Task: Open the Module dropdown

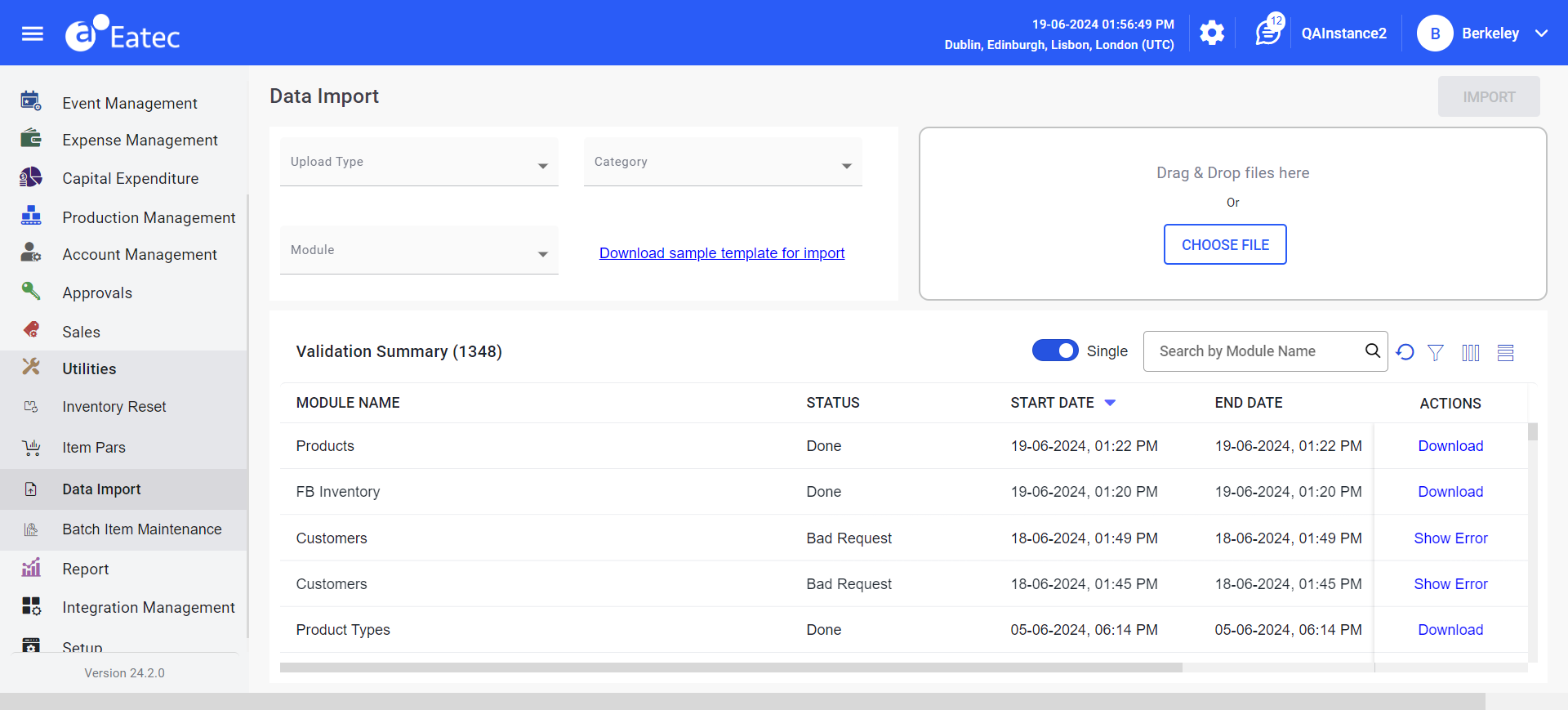Action: tap(419, 250)
